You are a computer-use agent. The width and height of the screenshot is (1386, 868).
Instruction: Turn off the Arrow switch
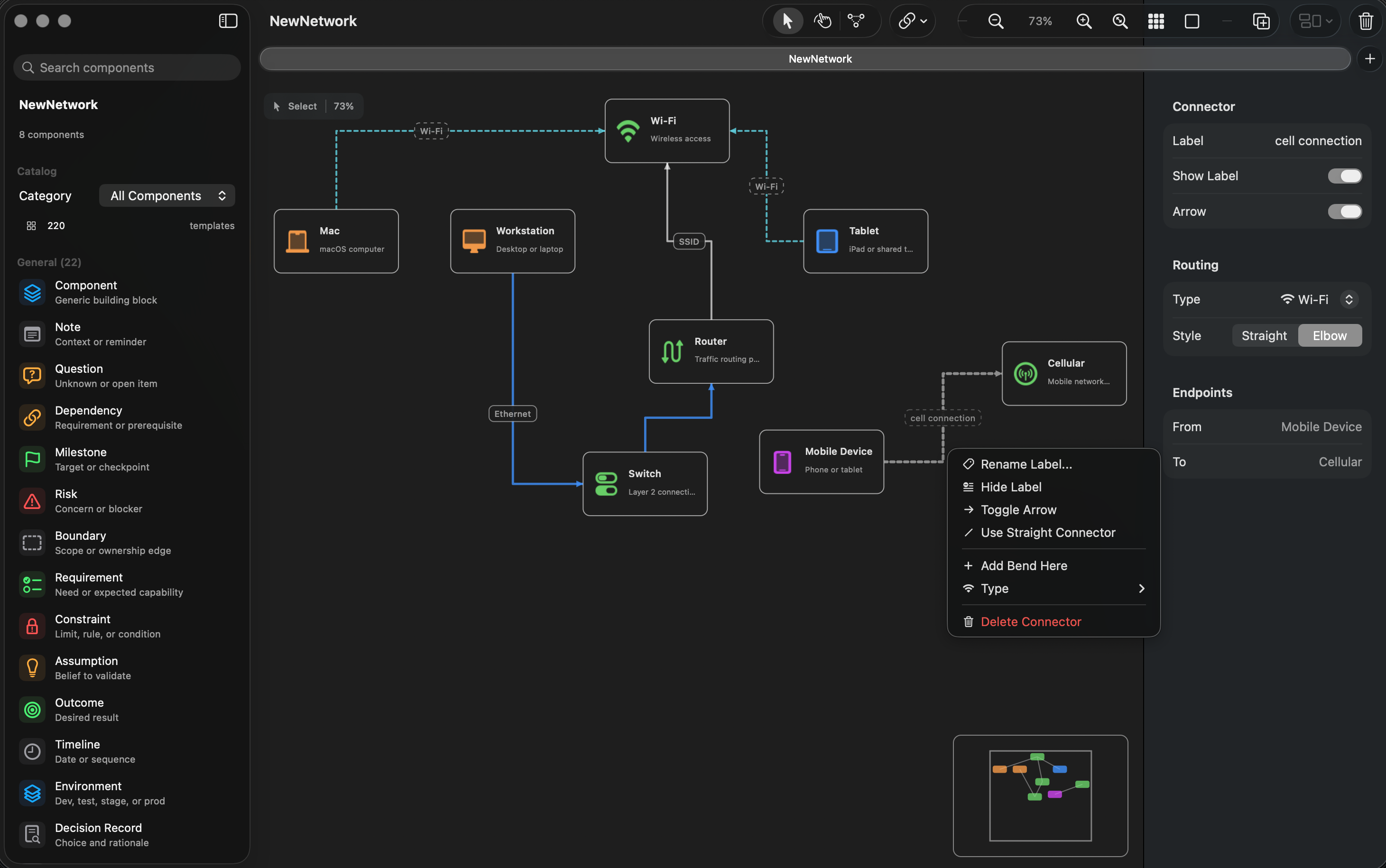tap(1344, 211)
